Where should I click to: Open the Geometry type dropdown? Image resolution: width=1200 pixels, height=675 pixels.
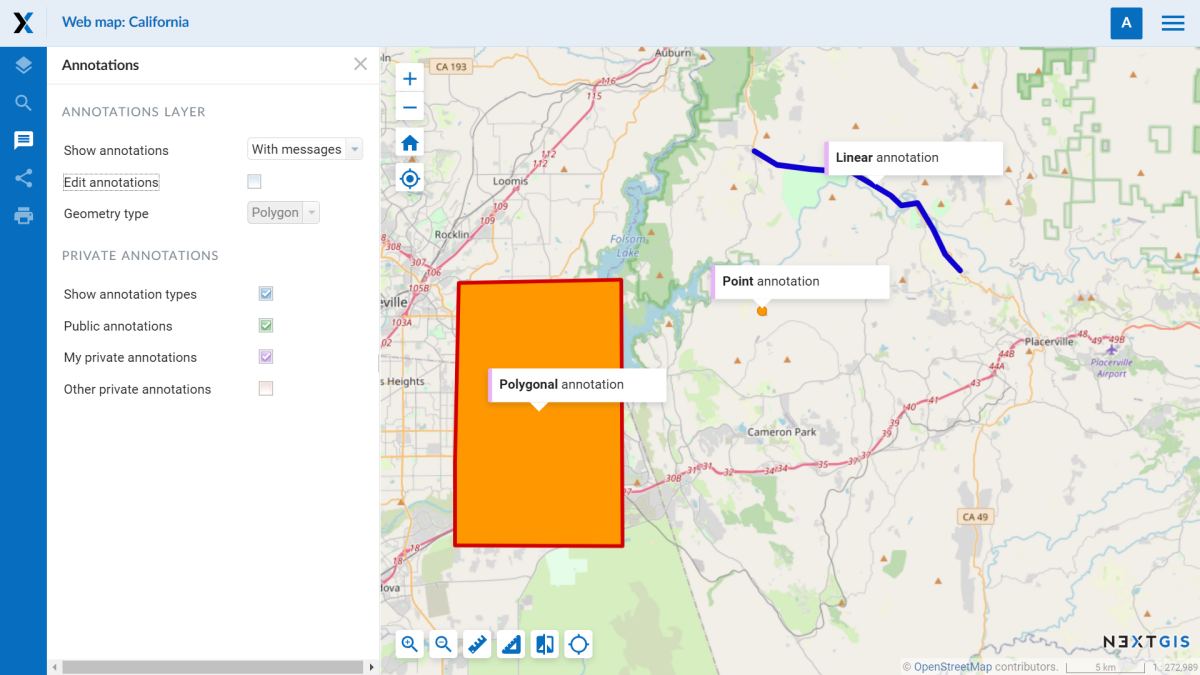[281, 212]
